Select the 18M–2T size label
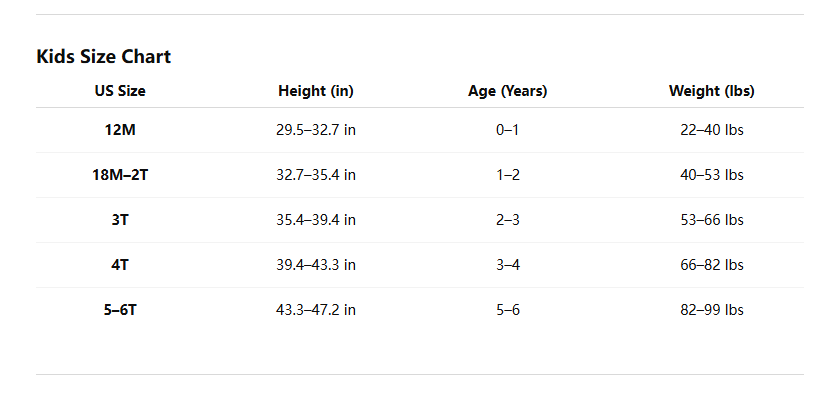Viewport: 834px width, 404px height. pos(120,175)
